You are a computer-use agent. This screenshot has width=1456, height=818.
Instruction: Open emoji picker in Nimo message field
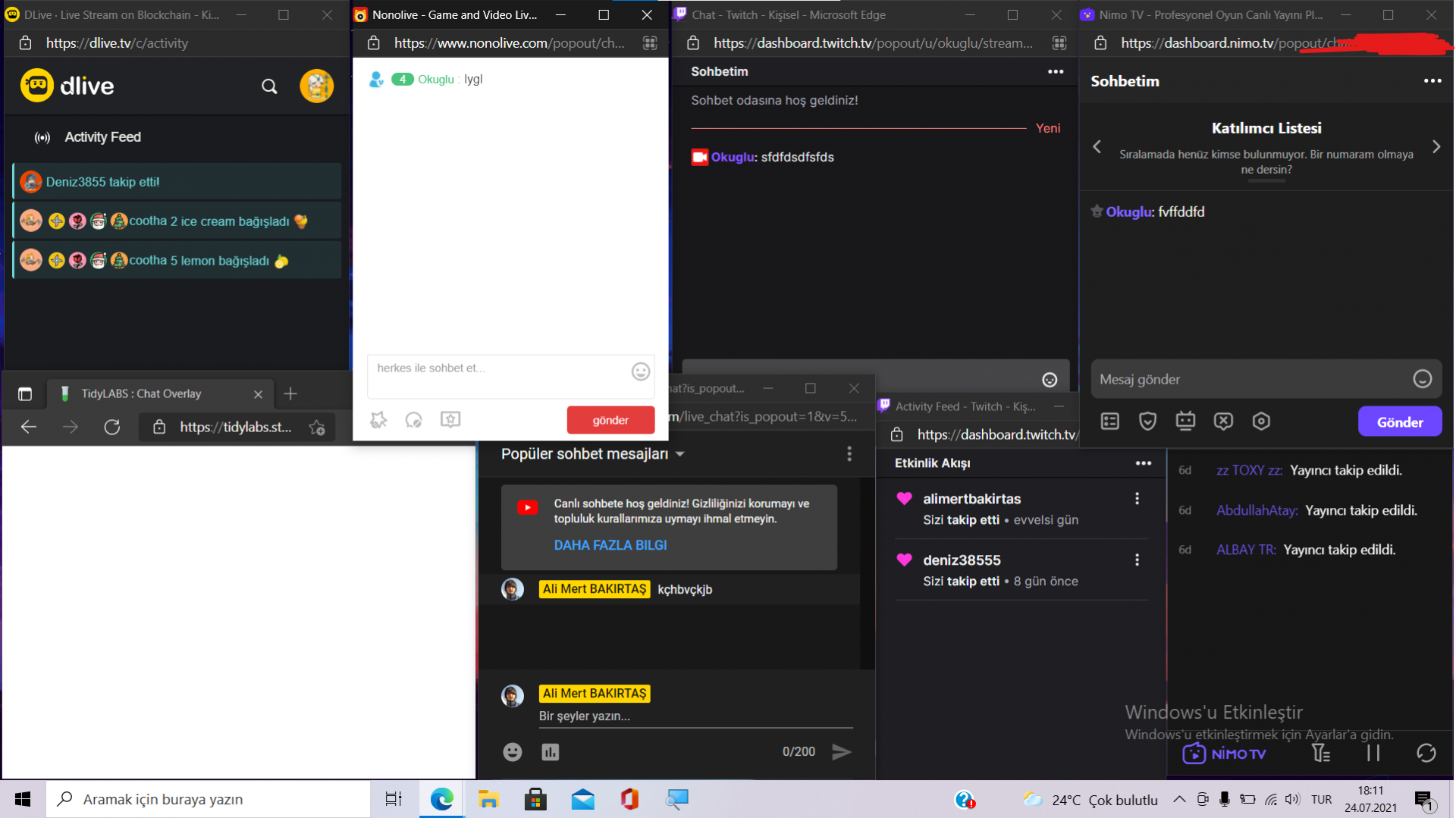pyautogui.click(x=1423, y=378)
